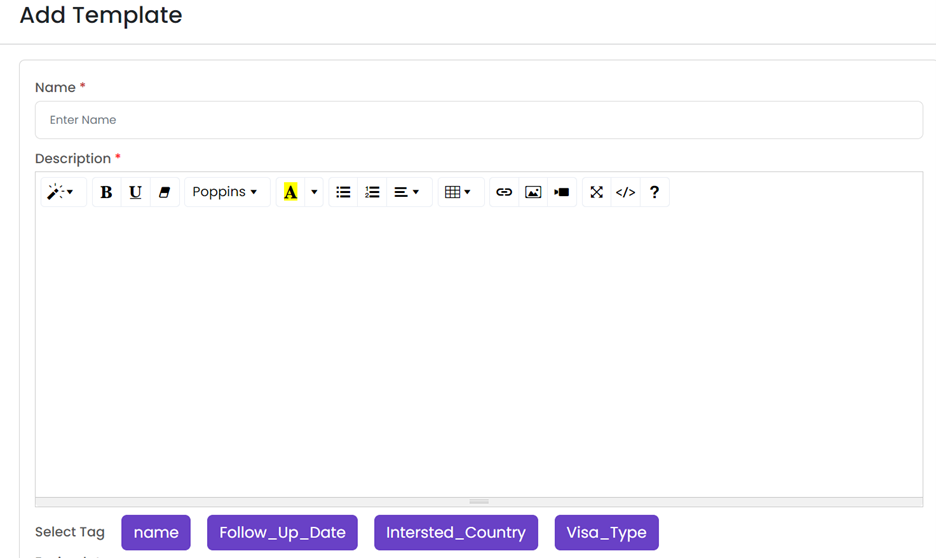936x558 pixels.
Task: Expand the text color options arrow
Action: tap(314, 192)
